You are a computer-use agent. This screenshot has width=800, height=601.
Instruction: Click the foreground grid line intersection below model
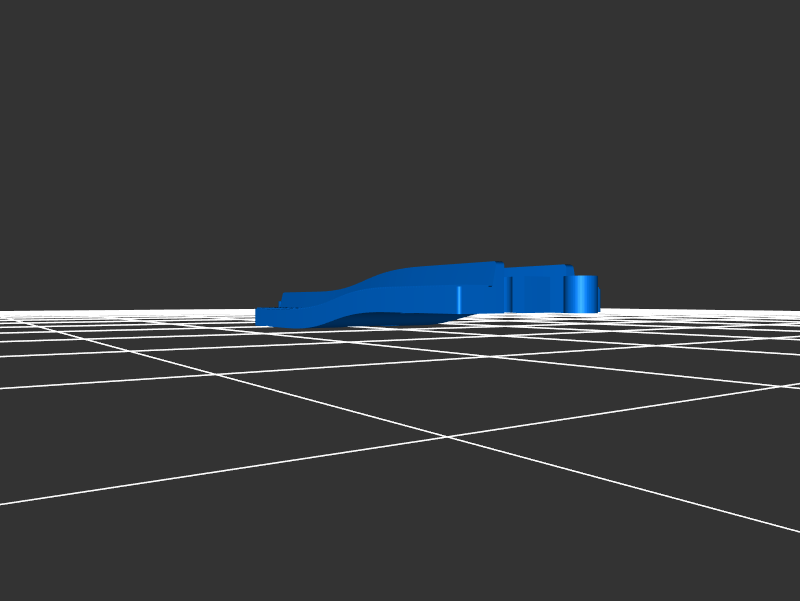click(446, 436)
